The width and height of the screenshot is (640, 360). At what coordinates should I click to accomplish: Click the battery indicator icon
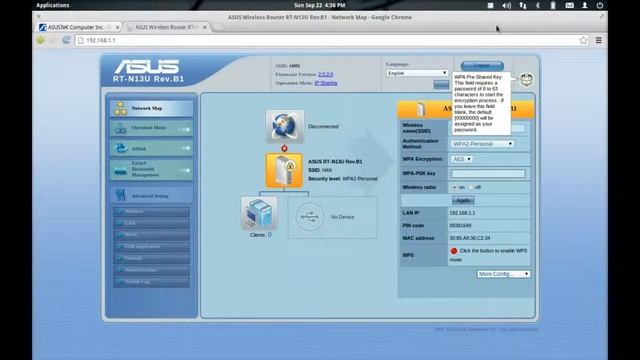click(x=553, y=5)
